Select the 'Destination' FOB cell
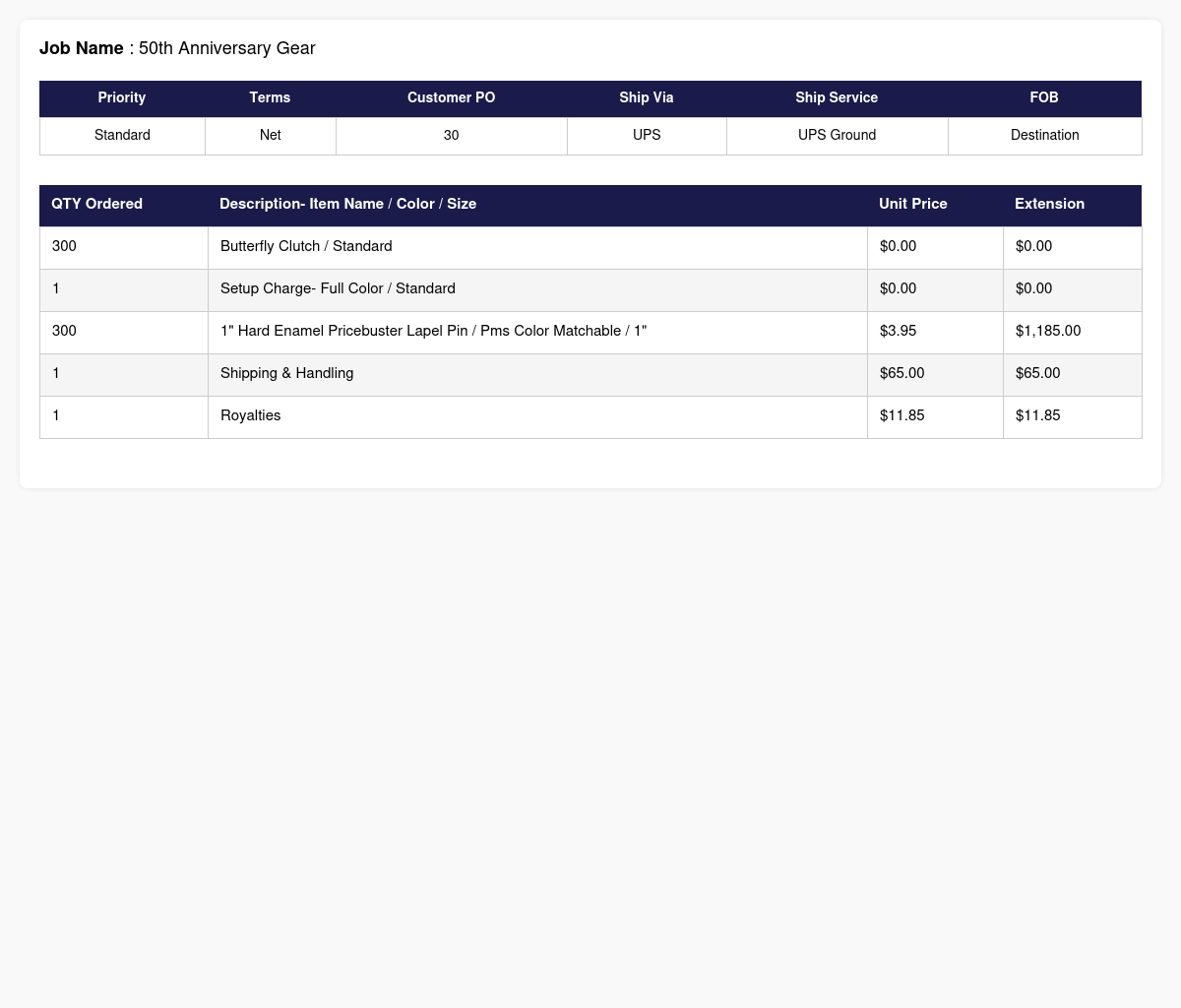 (x=1044, y=136)
